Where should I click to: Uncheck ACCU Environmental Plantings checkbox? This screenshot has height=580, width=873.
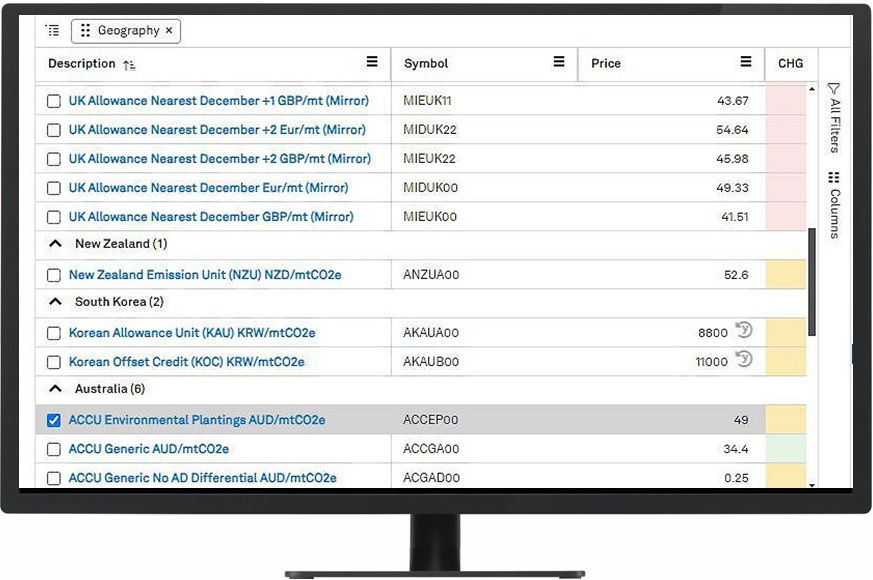[x=54, y=421]
